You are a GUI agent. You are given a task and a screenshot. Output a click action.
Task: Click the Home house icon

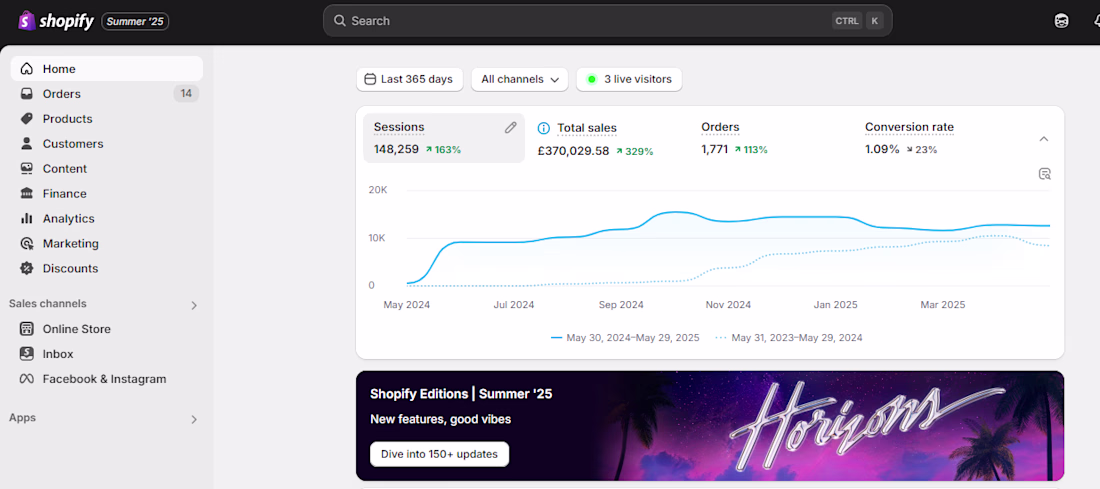pyautogui.click(x=27, y=69)
